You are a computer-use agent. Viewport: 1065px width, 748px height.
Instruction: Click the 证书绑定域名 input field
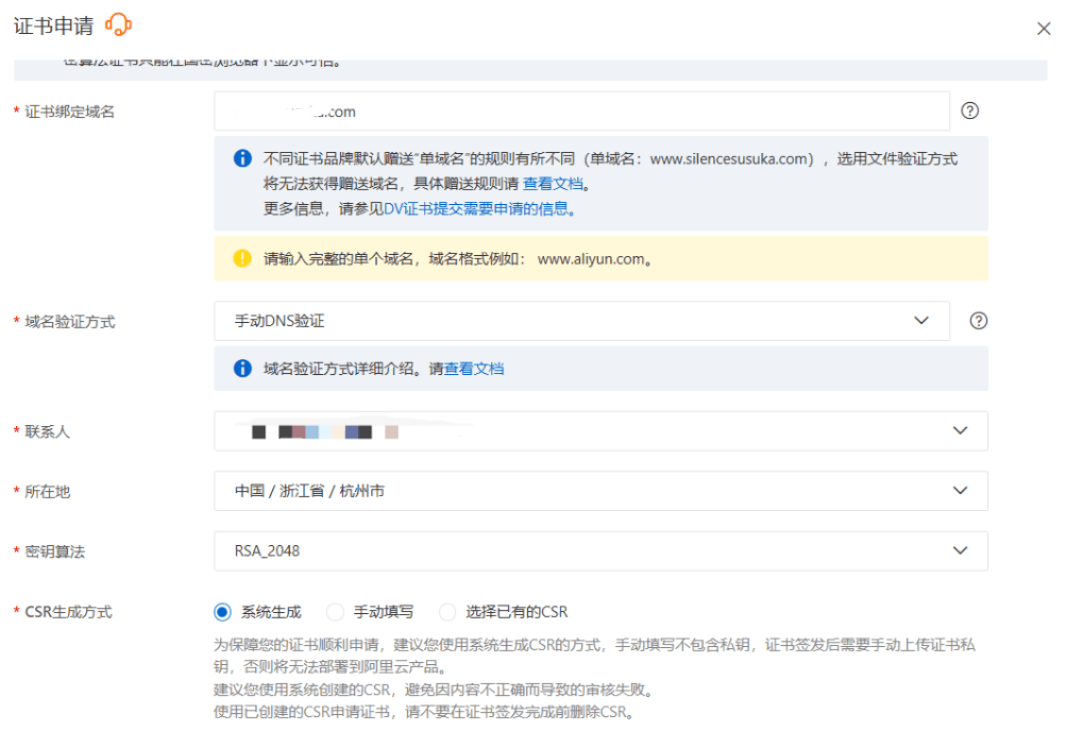[x=580, y=112]
